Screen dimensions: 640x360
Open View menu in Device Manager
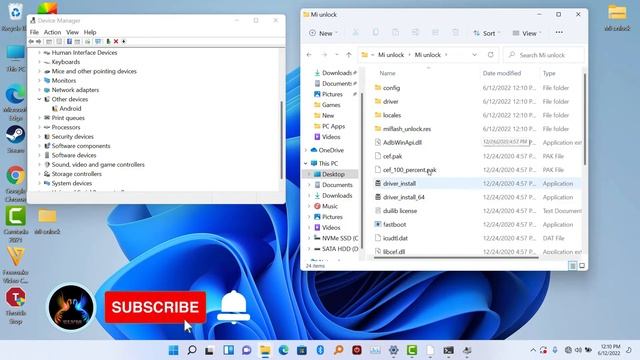(72, 32)
